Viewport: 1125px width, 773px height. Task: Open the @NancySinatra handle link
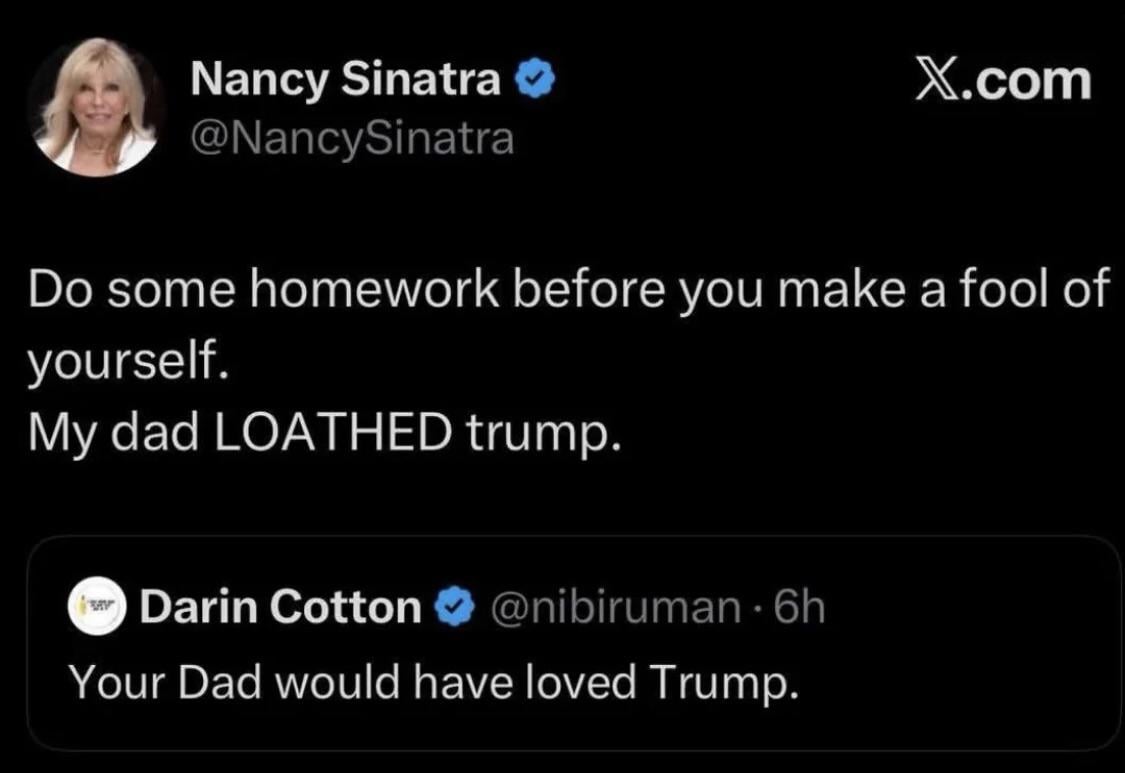(351, 139)
